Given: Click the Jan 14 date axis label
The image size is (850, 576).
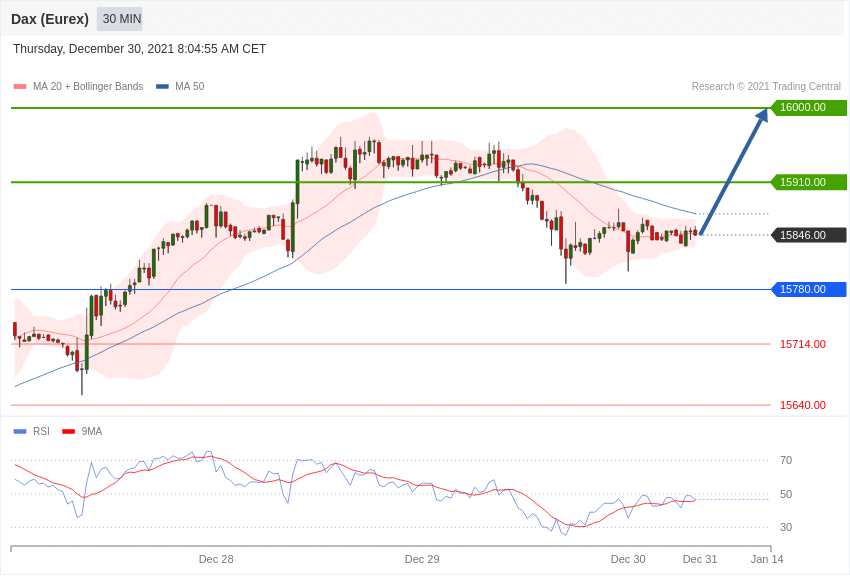Looking at the screenshot, I should tap(767, 559).
